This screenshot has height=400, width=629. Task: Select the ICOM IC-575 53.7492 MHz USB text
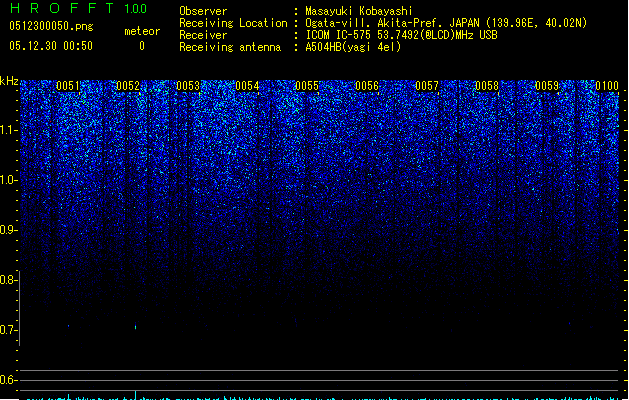[x=402, y=35]
